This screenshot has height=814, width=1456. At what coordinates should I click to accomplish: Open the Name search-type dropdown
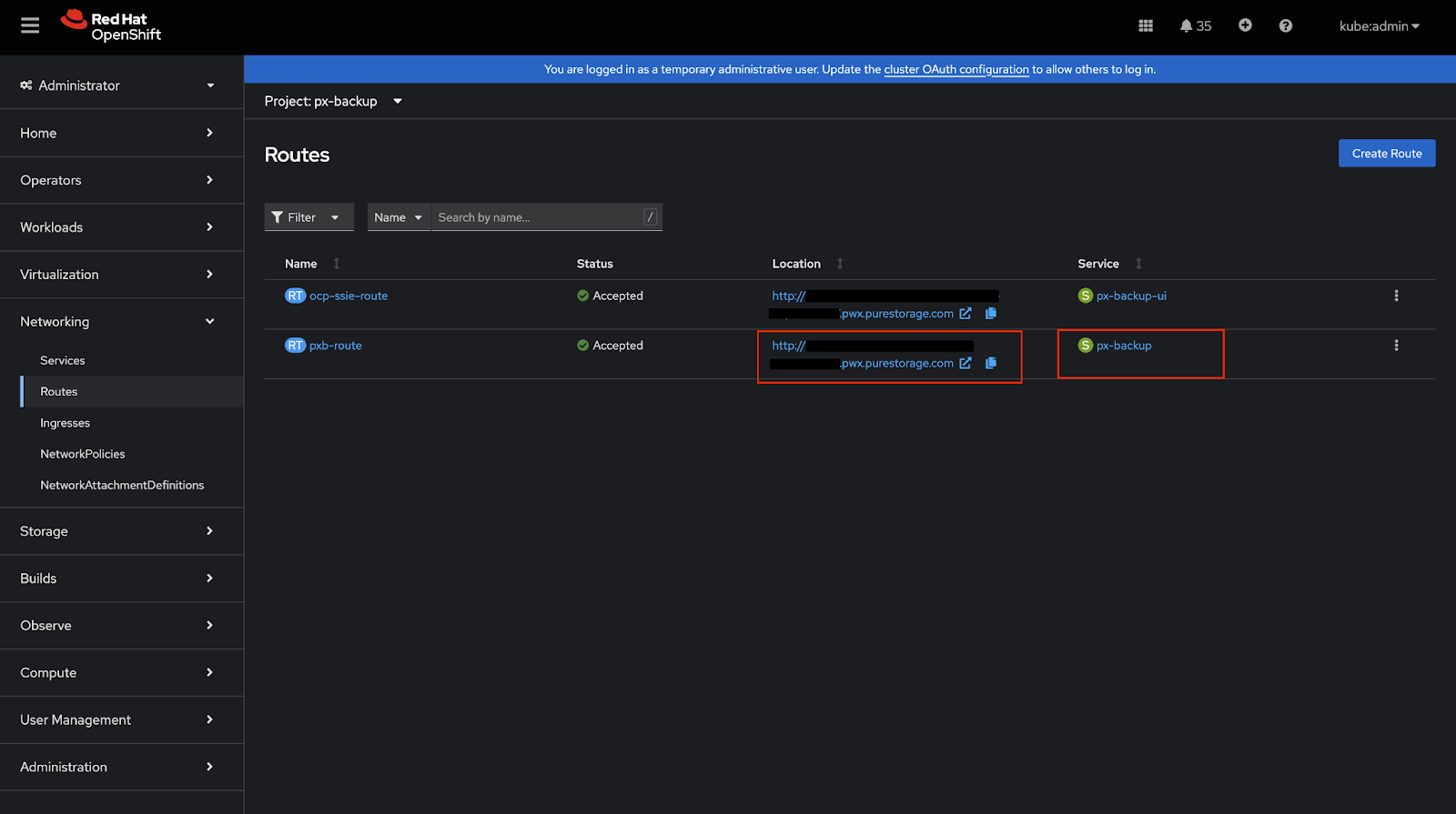pyautogui.click(x=398, y=217)
